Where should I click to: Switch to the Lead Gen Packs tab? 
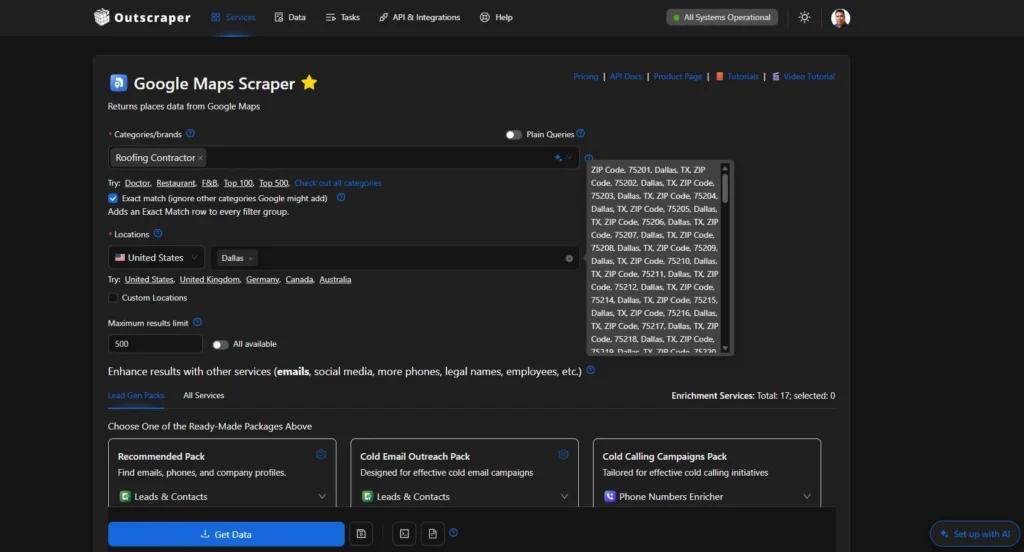pyautogui.click(x=136, y=395)
